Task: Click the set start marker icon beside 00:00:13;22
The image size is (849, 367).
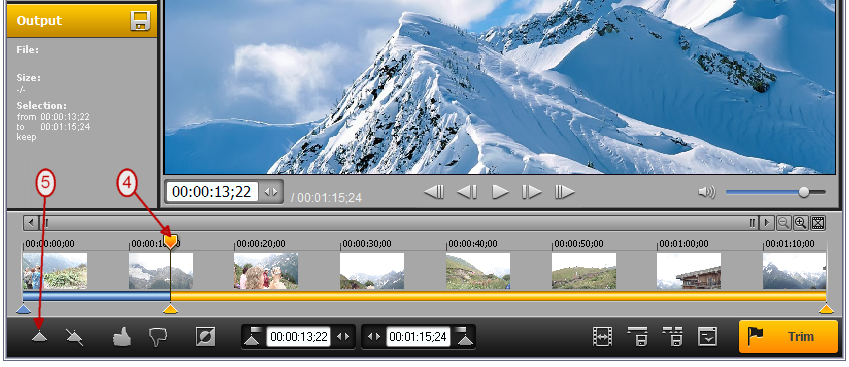Action: [253, 336]
